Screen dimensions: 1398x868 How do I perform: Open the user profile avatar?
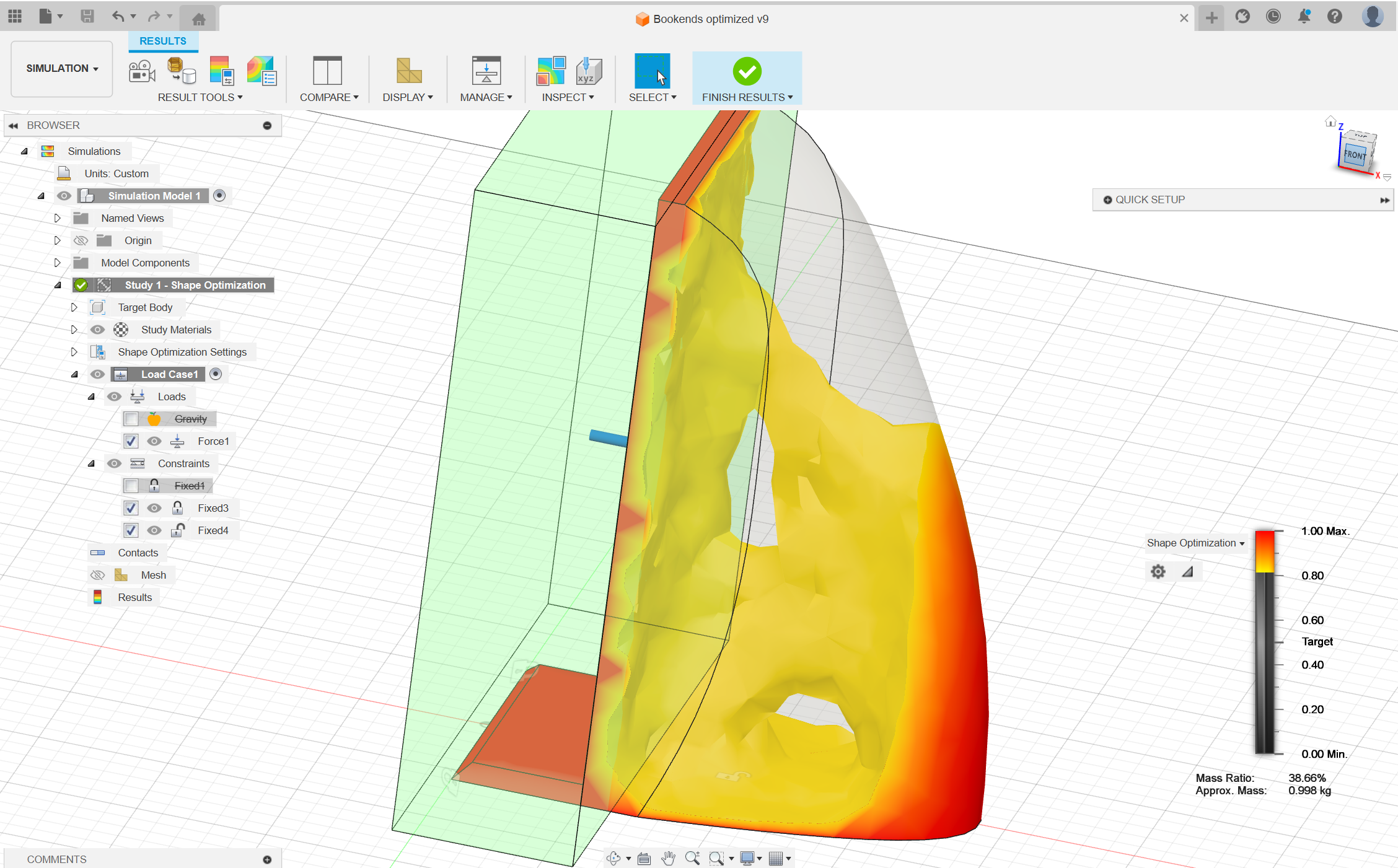pos(1372,17)
